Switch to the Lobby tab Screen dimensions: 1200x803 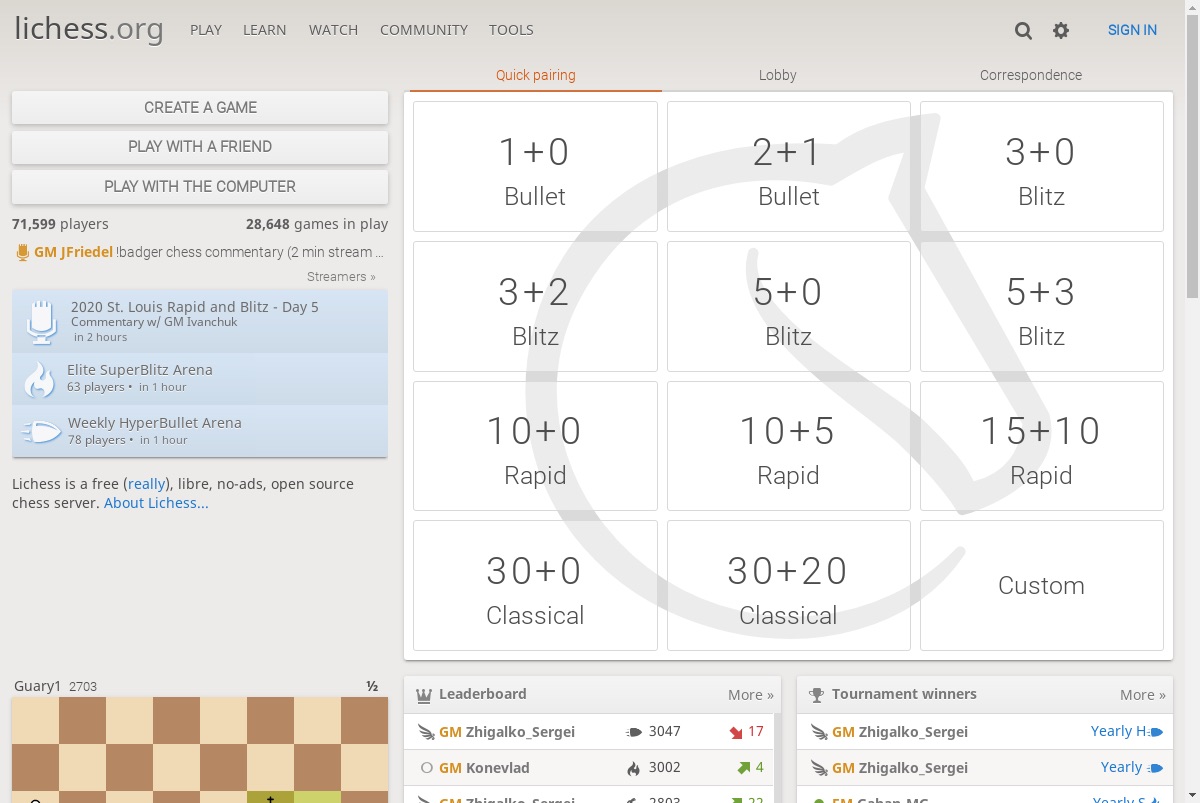[x=778, y=75]
